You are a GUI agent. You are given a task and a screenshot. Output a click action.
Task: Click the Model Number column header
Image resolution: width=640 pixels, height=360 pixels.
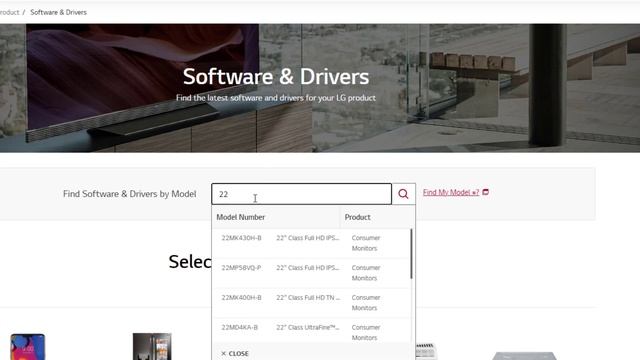point(240,217)
